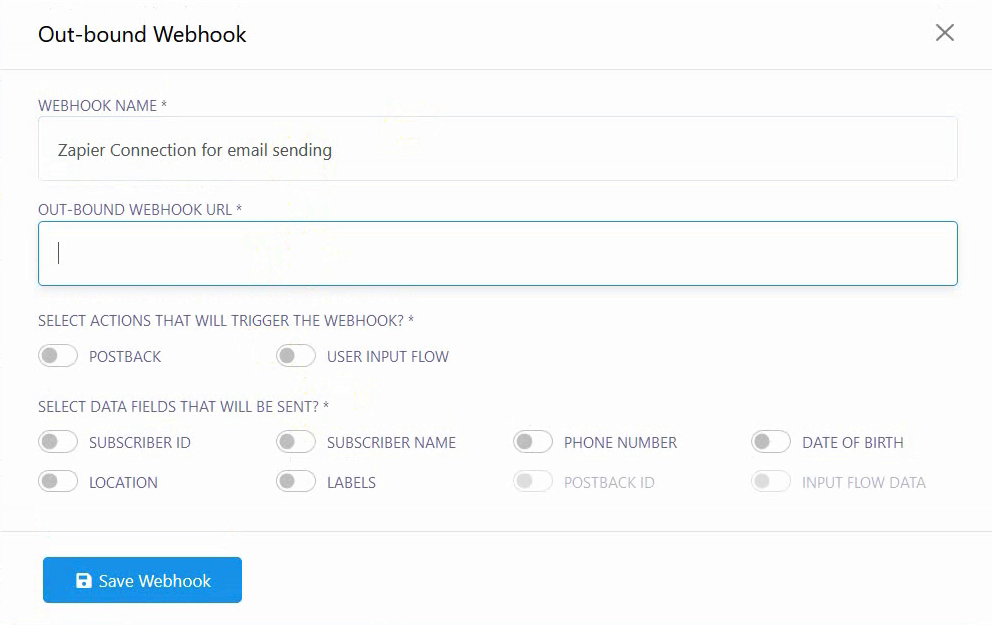
Task: Click the Subscriber Name label text
Action: click(391, 443)
